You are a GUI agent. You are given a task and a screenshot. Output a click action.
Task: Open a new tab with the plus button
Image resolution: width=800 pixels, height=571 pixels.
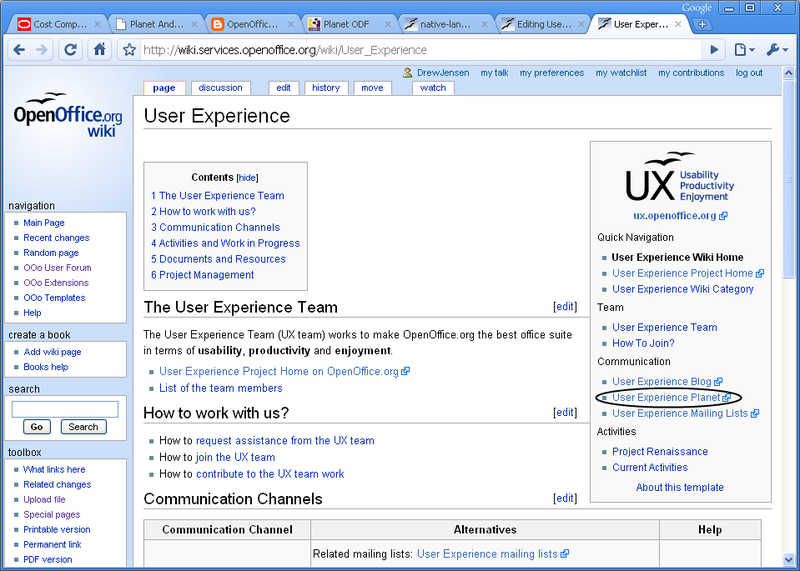[x=703, y=24]
